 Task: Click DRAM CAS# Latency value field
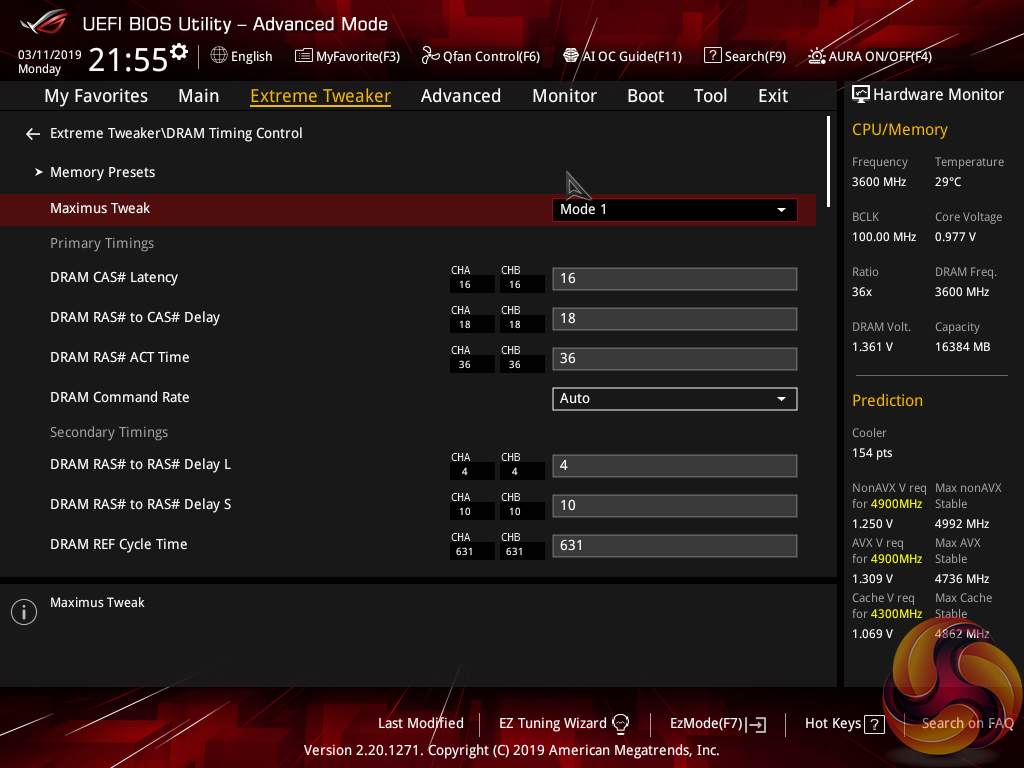pyautogui.click(x=674, y=279)
